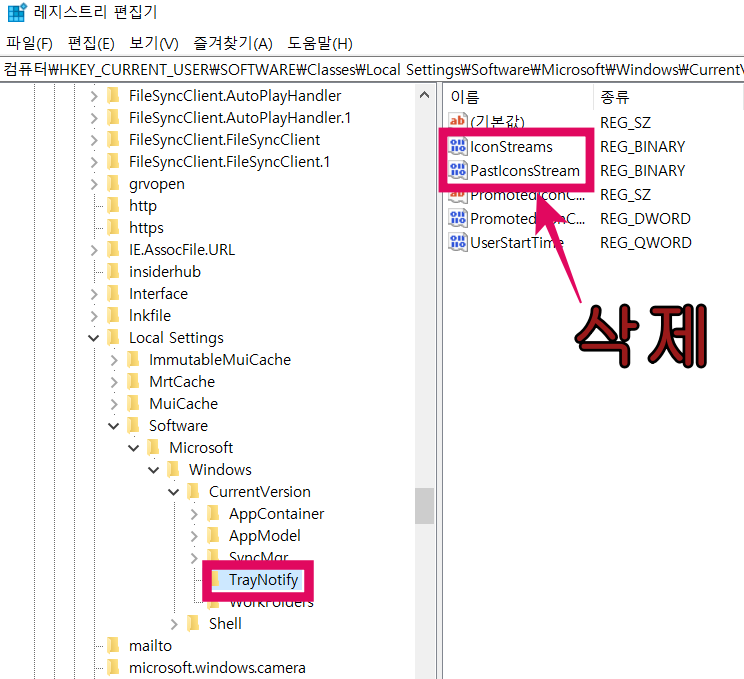Open the 편집(E) menu
744x679 pixels.
[91, 44]
